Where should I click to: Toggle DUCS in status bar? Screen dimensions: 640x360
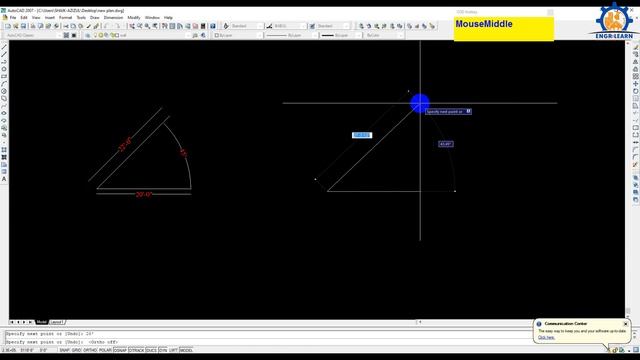(x=151, y=350)
